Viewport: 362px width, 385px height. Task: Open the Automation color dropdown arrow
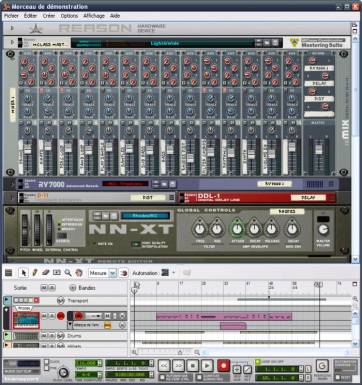(x=173, y=273)
